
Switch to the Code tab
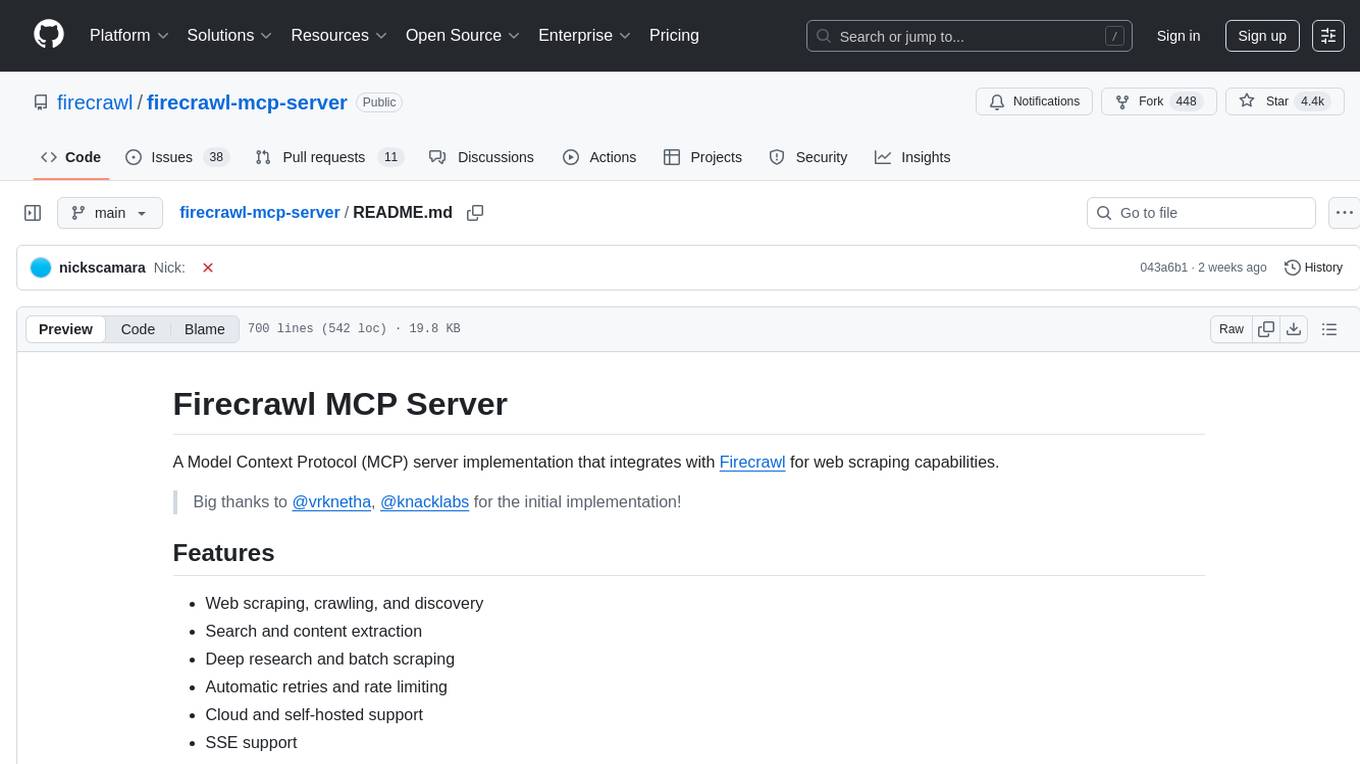pos(71,157)
